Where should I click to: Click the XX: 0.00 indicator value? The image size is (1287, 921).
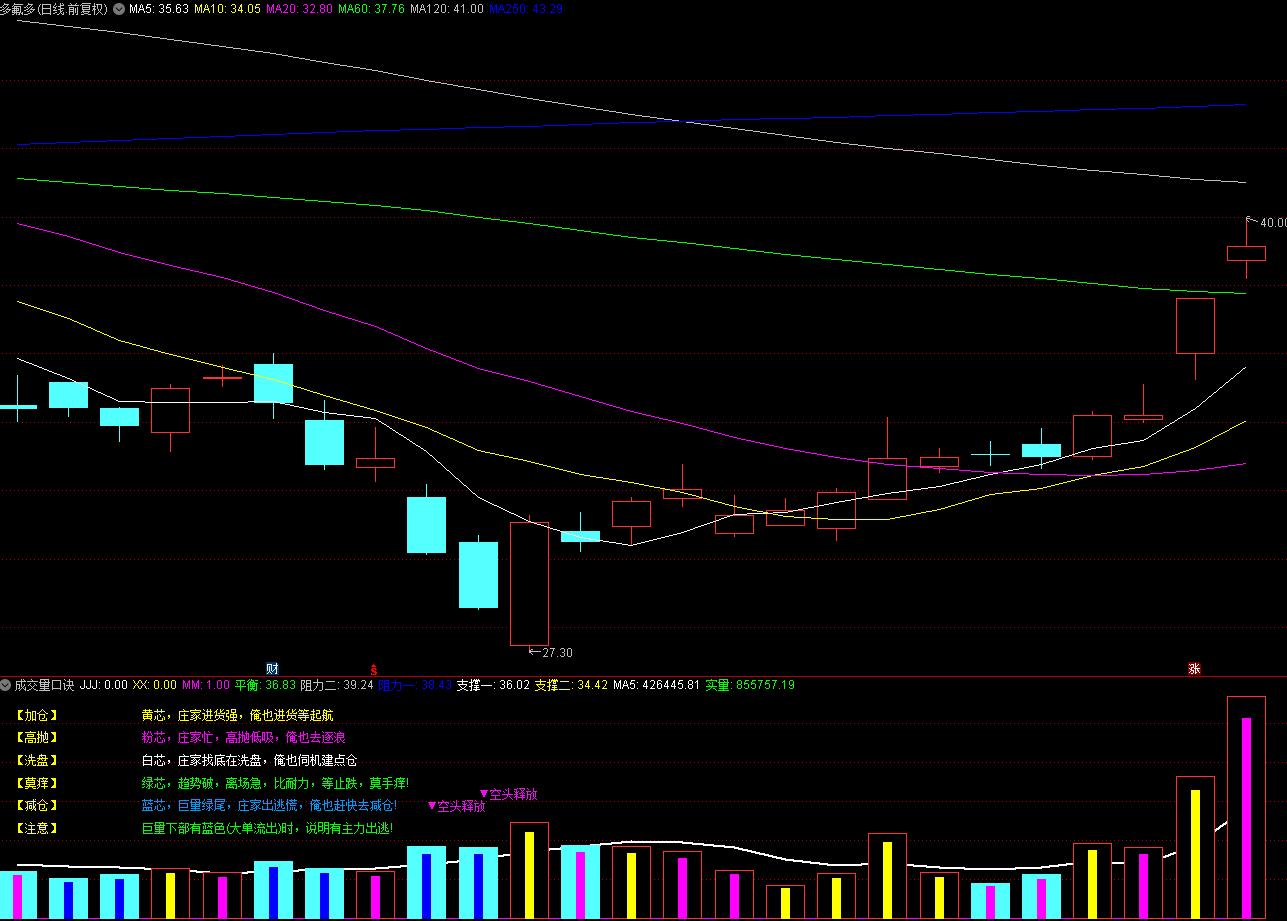pos(154,685)
